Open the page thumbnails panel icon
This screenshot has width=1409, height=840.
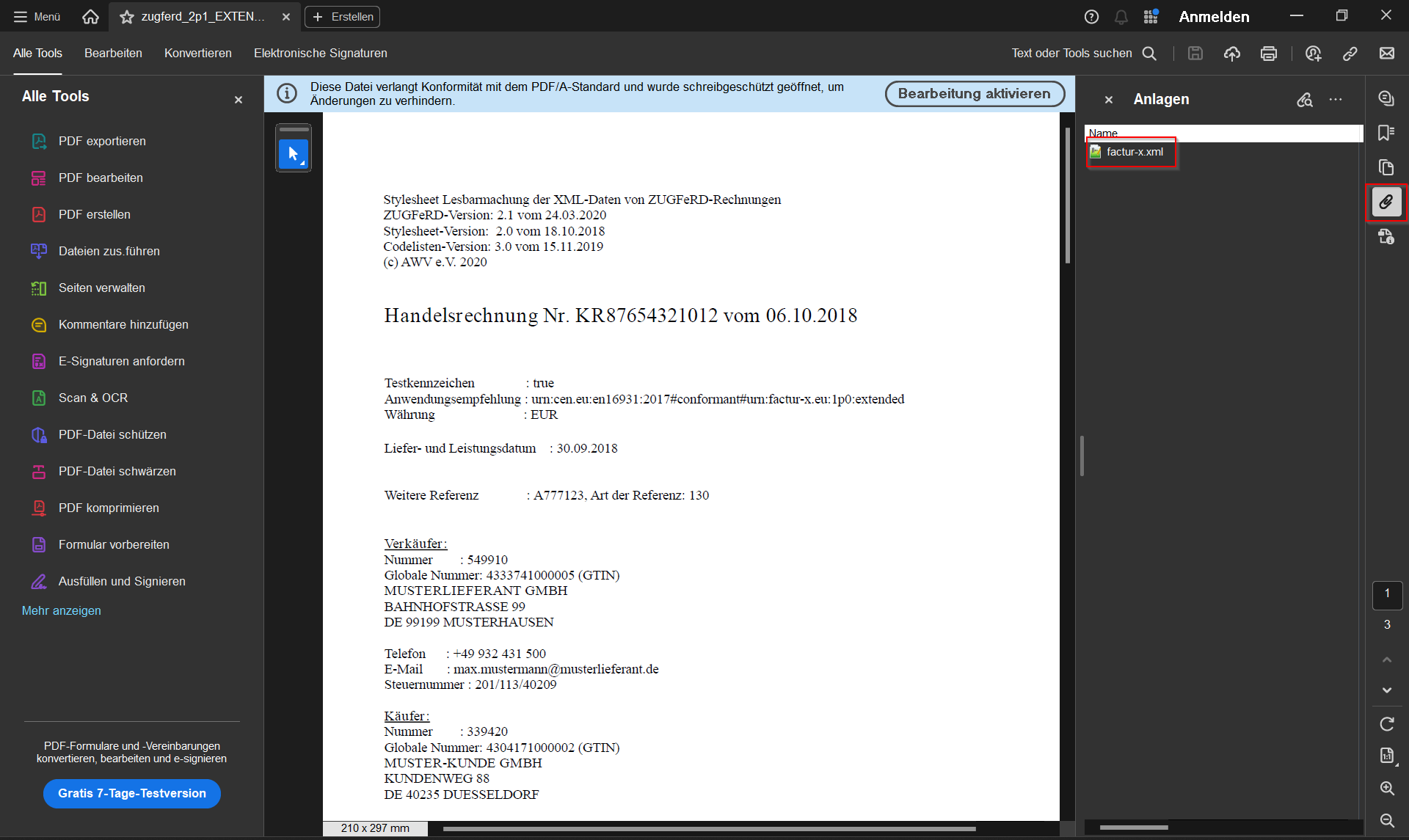pyautogui.click(x=1386, y=167)
